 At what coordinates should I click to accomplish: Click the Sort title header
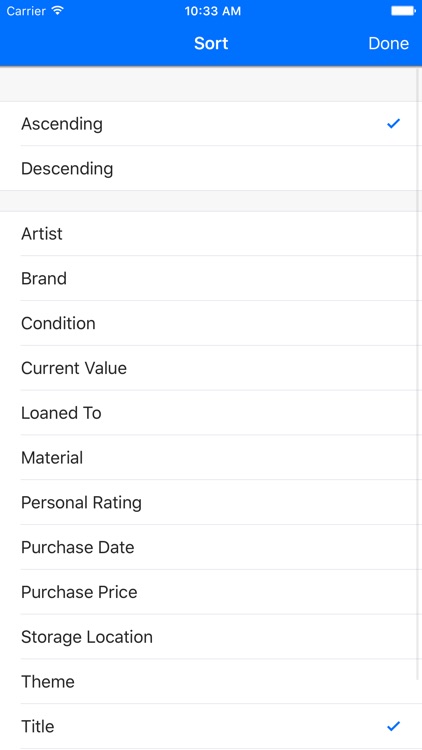[x=211, y=44]
